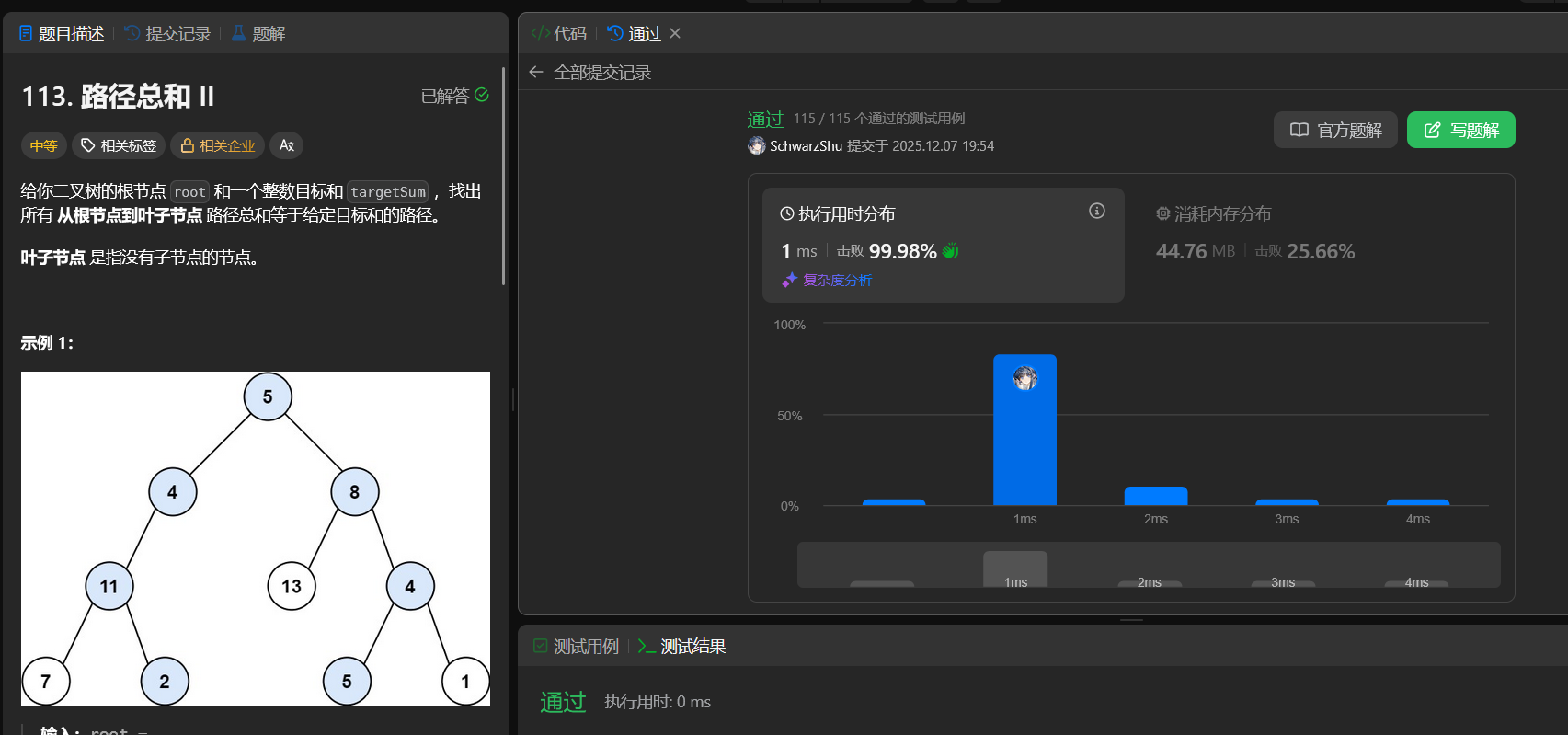Open the 复杂度分析 sparkle analysis
This screenshot has width=1568, height=735.
(x=827, y=280)
